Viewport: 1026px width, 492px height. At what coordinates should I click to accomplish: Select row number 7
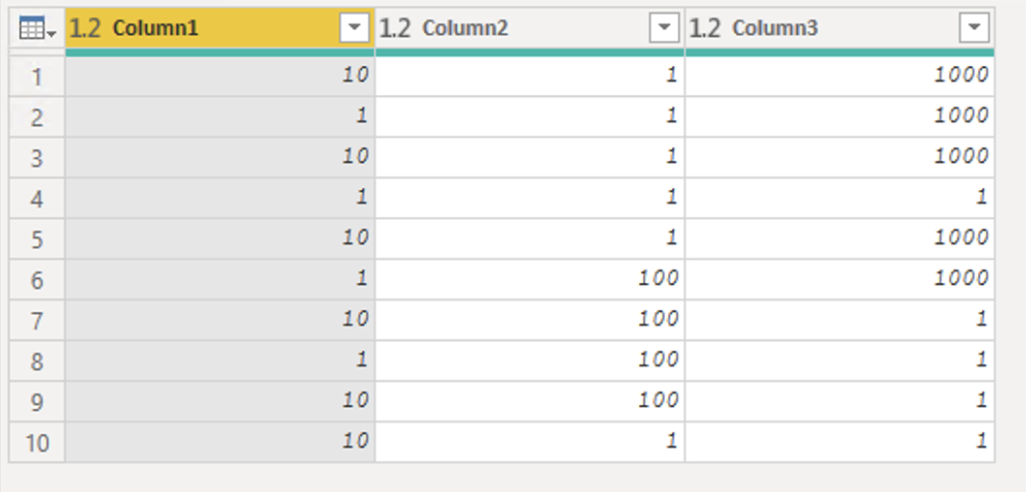[37, 321]
